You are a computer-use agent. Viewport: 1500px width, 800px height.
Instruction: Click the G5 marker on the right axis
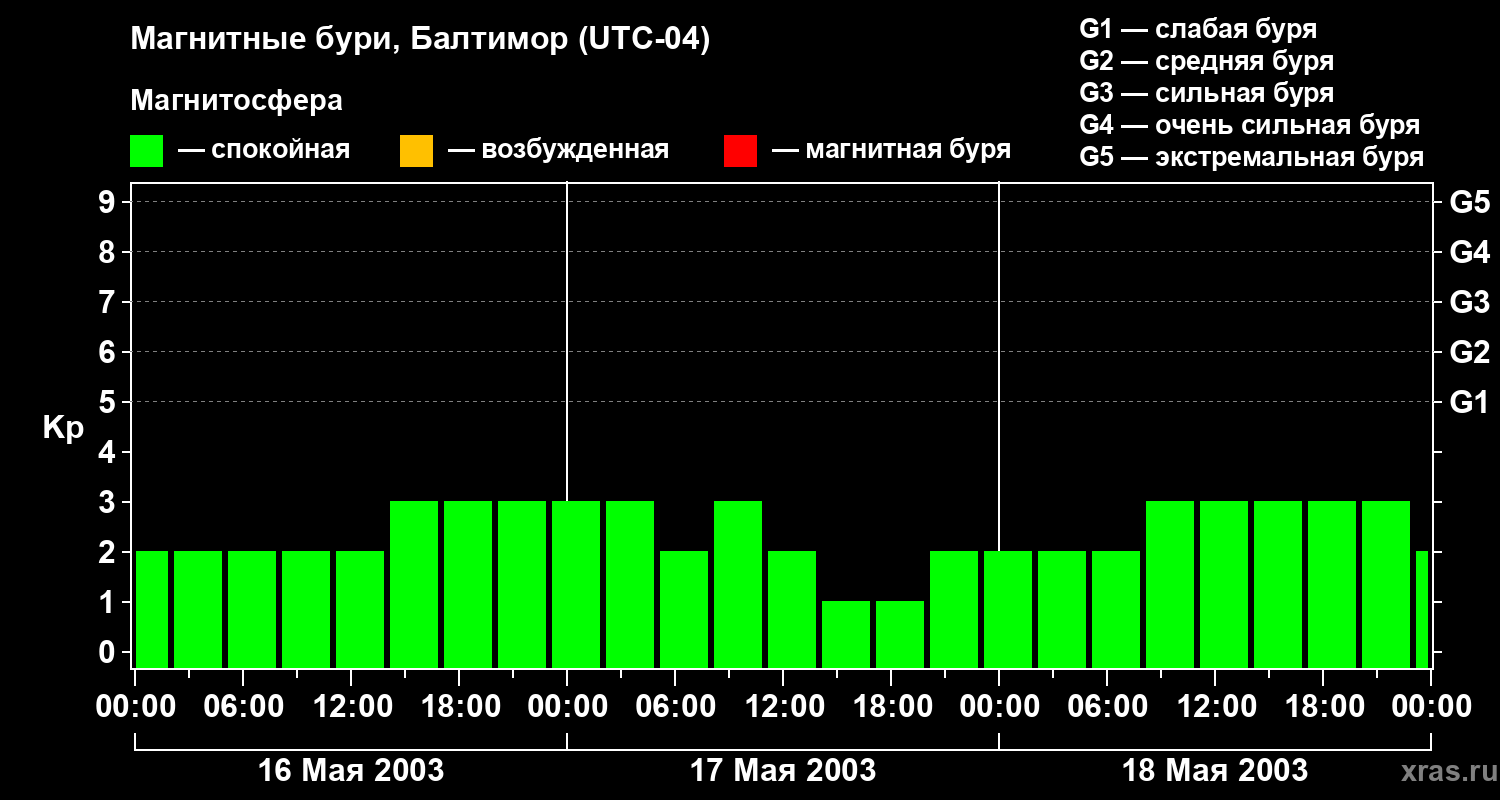[x=1469, y=202]
